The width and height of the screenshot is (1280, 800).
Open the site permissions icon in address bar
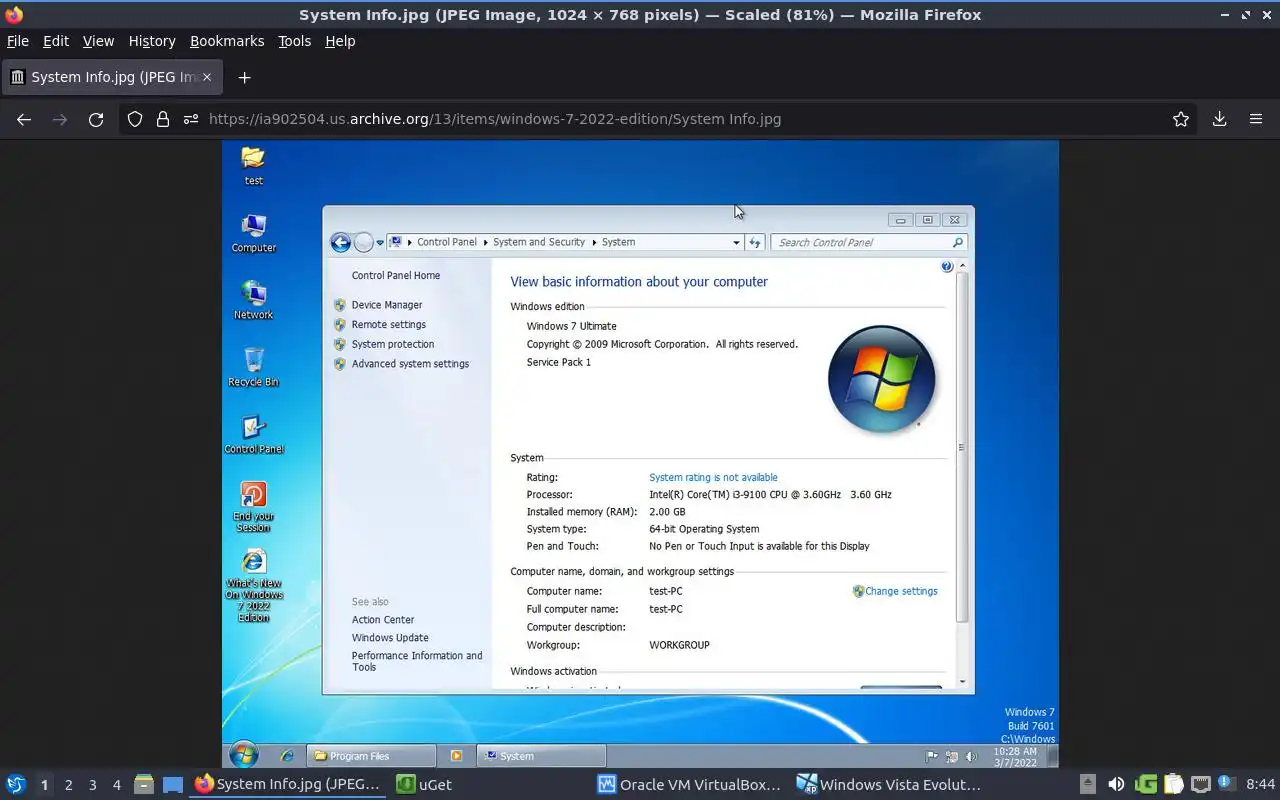tap(191, 119)
